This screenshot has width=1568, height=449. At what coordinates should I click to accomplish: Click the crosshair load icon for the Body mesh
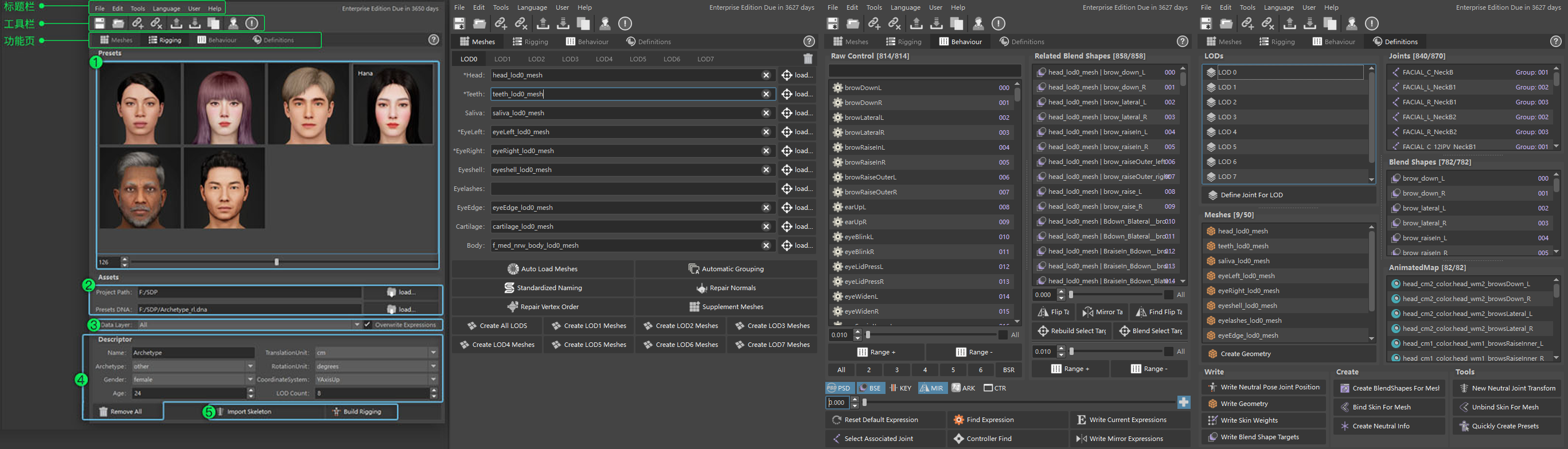pyautogui.click(x=786, y=246)
